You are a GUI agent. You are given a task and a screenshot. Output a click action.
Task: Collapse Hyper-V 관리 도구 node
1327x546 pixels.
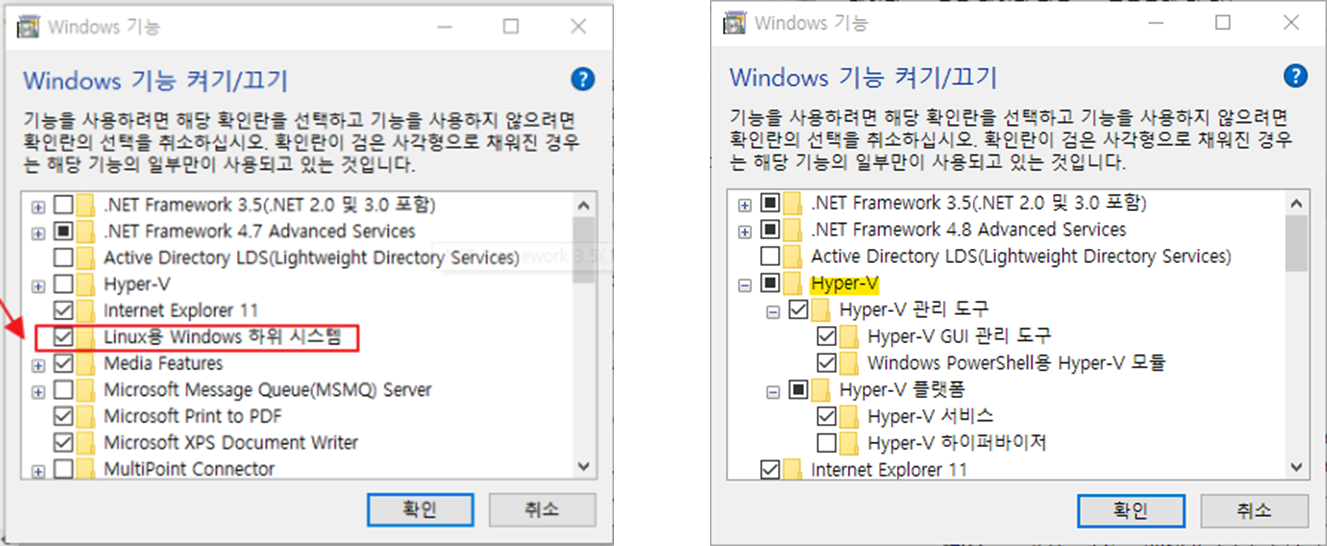[x=773, y=311]
